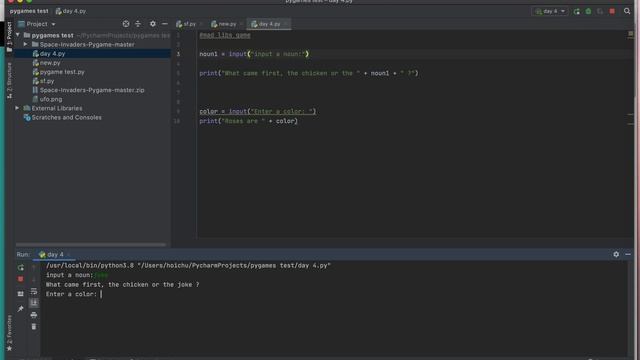
Task: Collapse the pygames test root folder
Action: point(18,35)
